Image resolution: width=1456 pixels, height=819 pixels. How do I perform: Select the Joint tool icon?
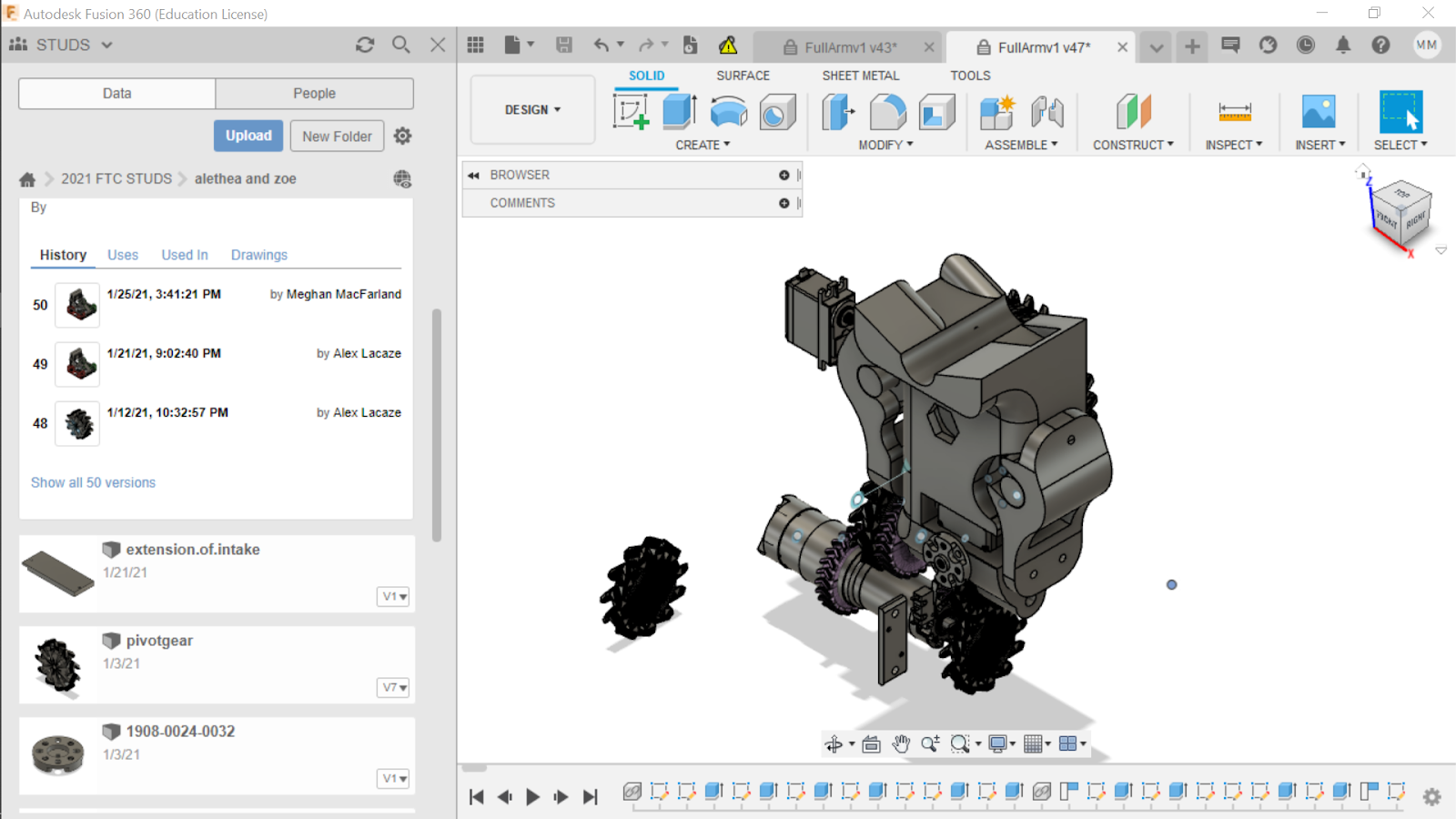1047,112
